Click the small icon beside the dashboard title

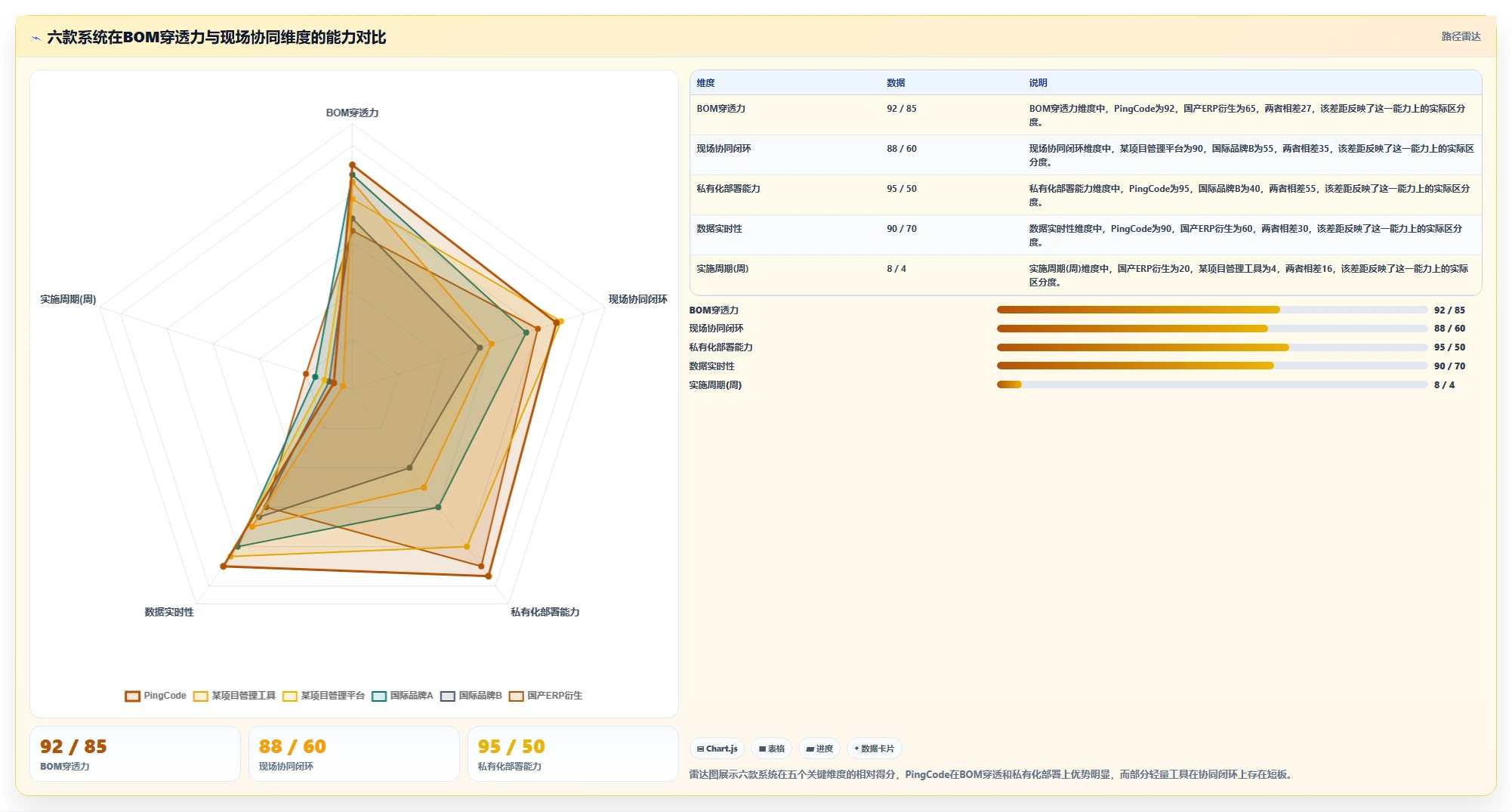click(x=35, y=38)
